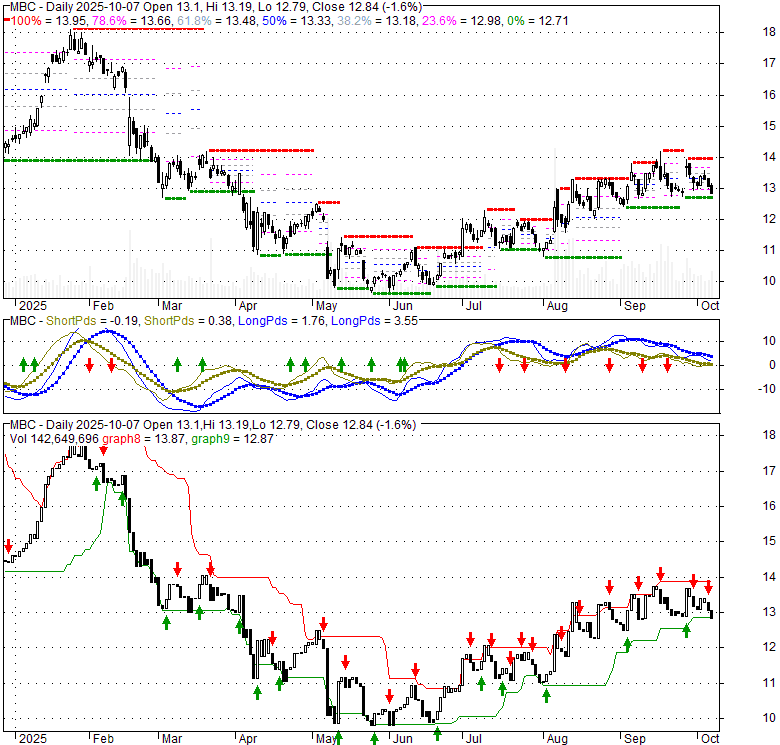Click the 'Feb' label under top chart
This screenshot has height=745, width=780.
[103, 306]
